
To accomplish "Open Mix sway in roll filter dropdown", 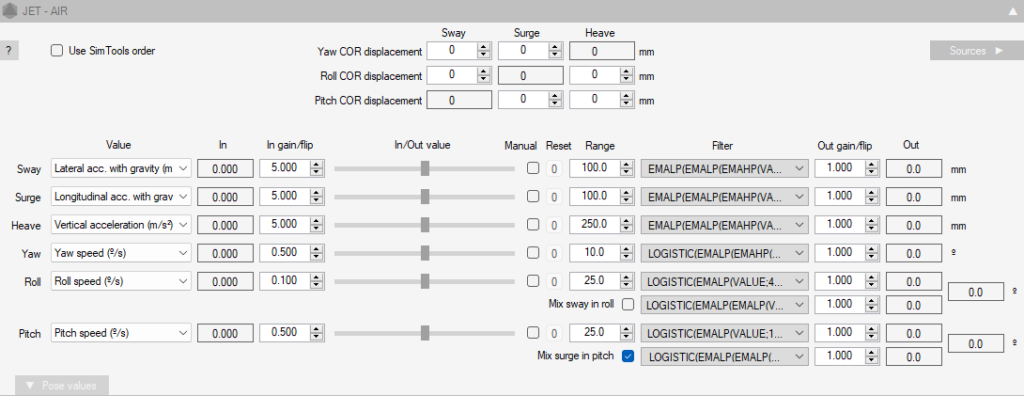I will pos(724,305).
